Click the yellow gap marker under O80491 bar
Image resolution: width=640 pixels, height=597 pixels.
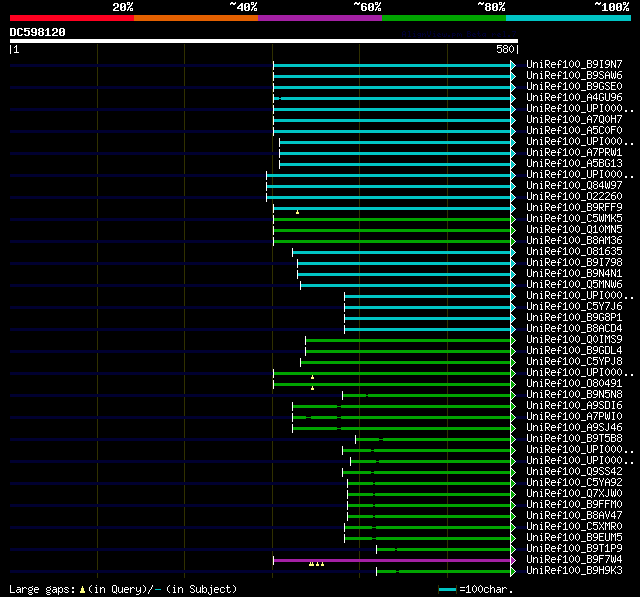(x=313, y=388)
